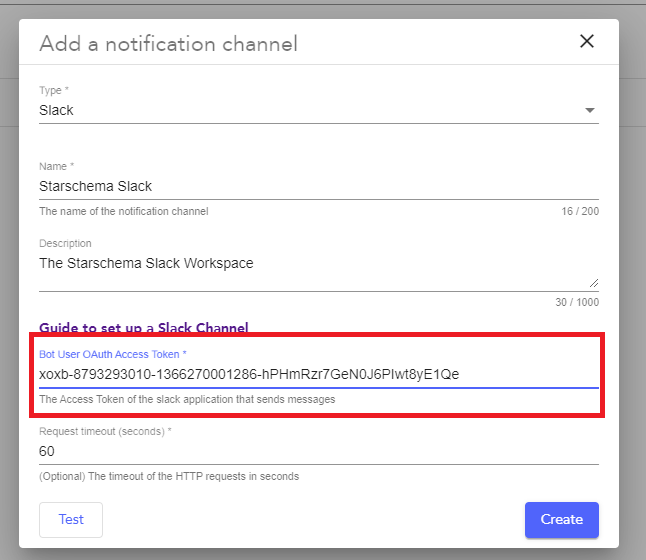Image resolution: width=646 pixels, height=560 pixels.
Task: Click the Request timeout (seconds) label
Action: (105, 431)
